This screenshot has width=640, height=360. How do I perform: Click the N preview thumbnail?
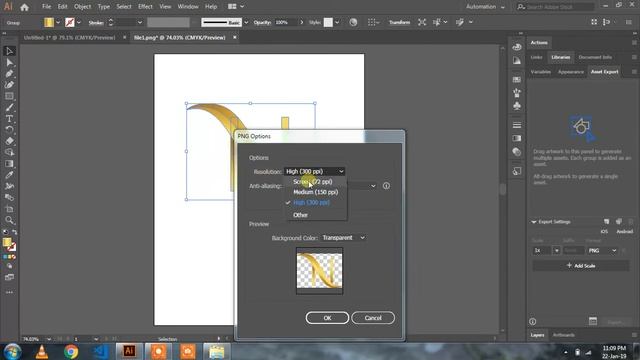pos(320,270)
